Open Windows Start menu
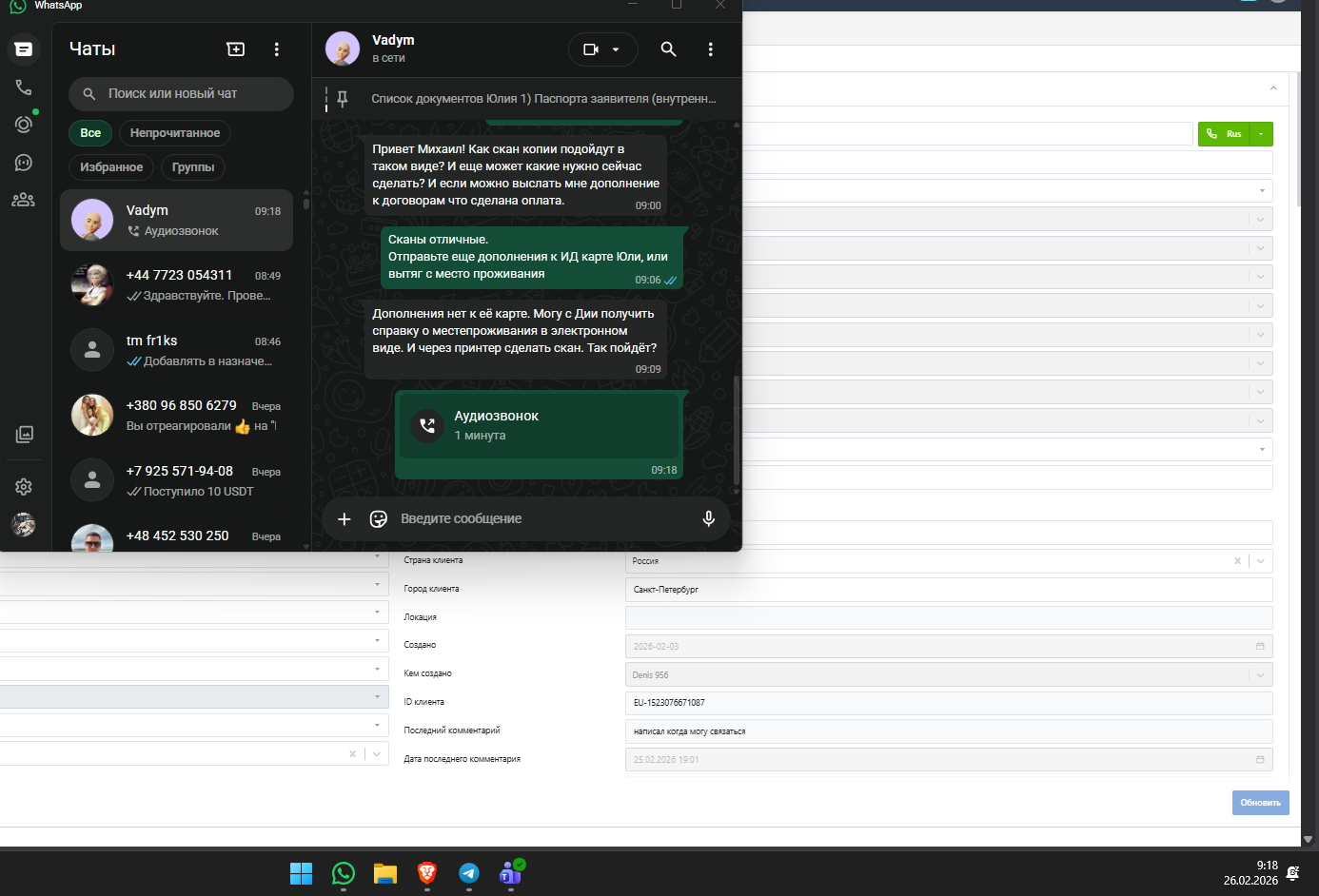Image resolution: width=1319 pixels, height=896 pixels. [x=302, y=873]
